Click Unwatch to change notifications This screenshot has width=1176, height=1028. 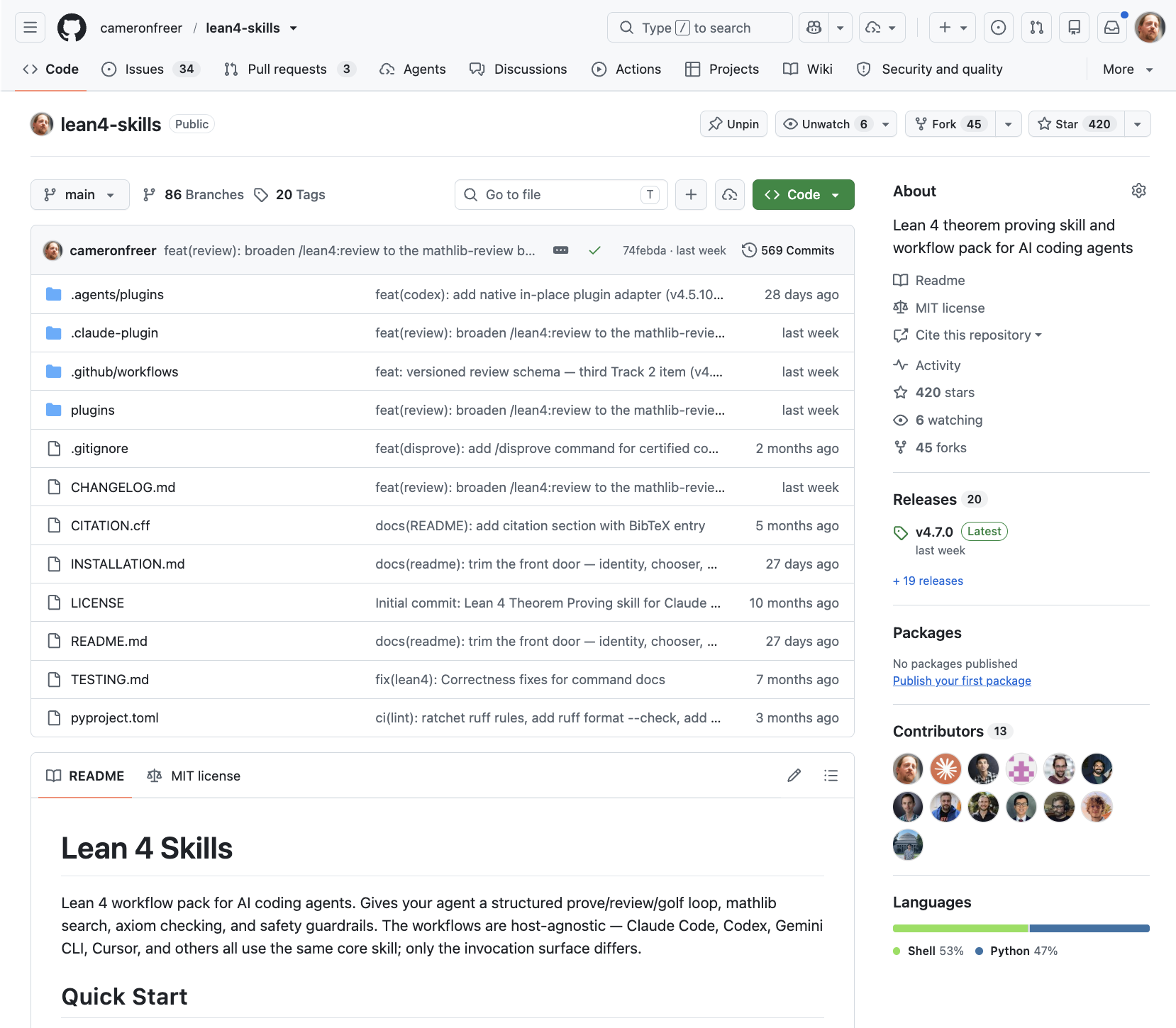[836, 124]
